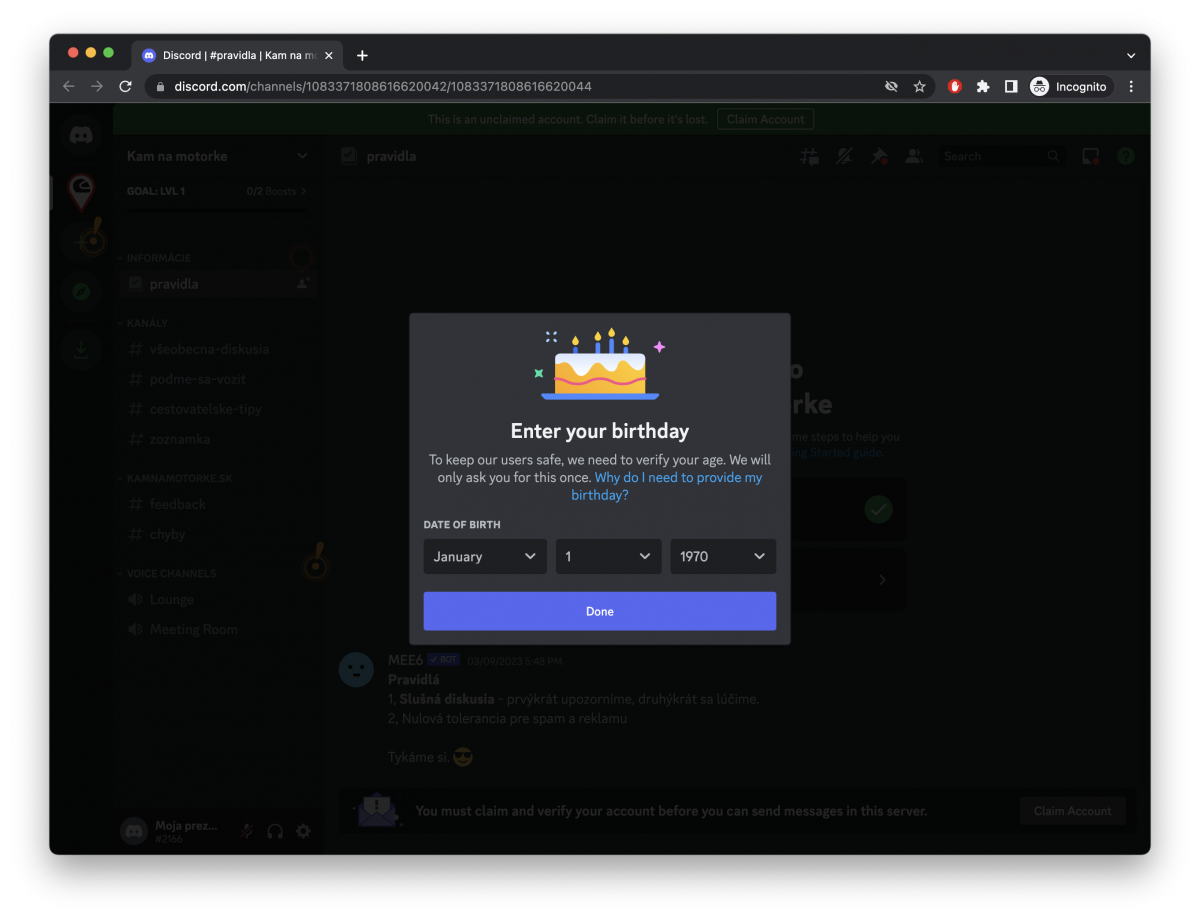Click the Discord home icon
Viewport: 1200px width, 920px height.
tap(82, 136)
